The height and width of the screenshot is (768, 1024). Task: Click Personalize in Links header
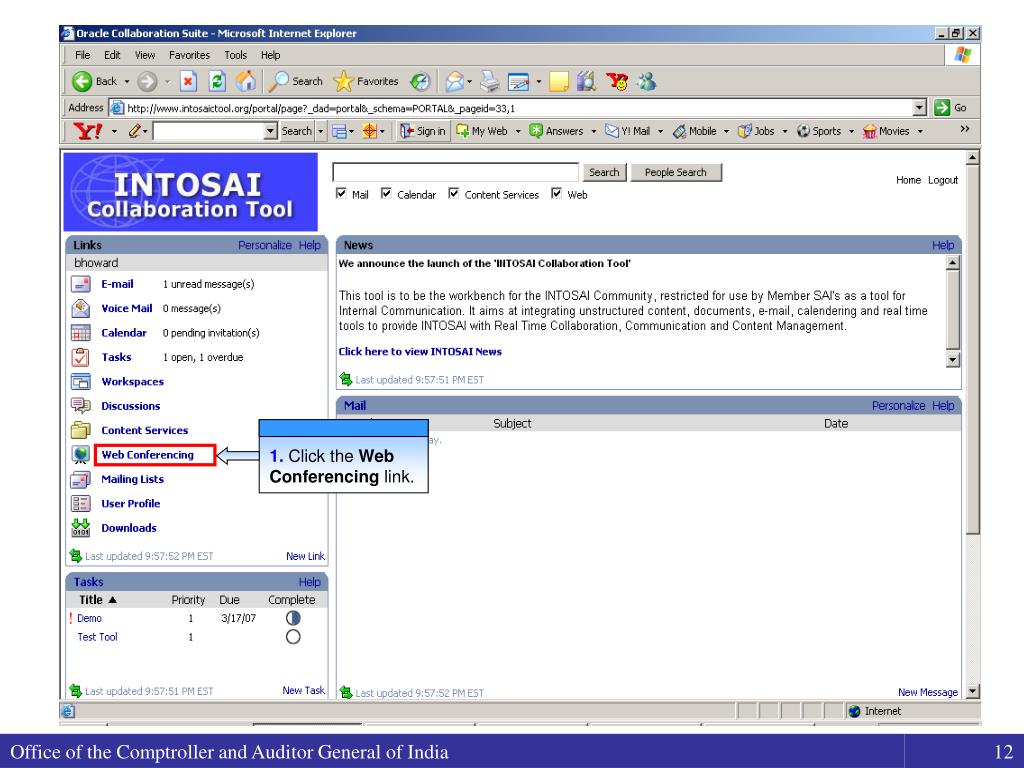tap(264, 245)
